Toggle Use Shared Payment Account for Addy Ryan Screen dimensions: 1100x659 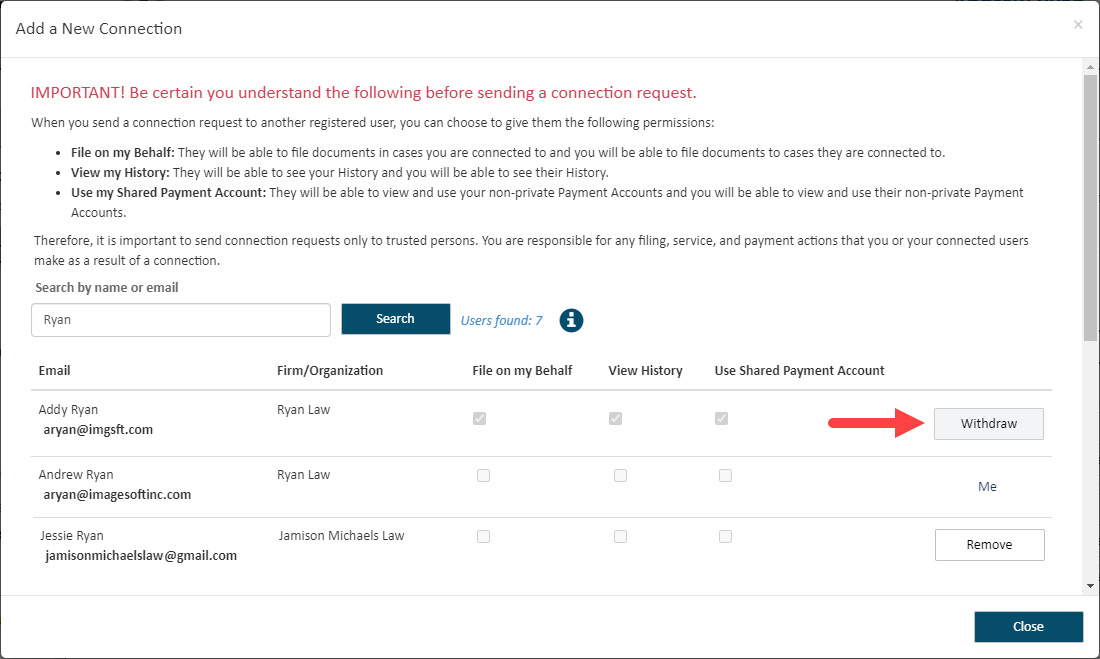point(721,418)
